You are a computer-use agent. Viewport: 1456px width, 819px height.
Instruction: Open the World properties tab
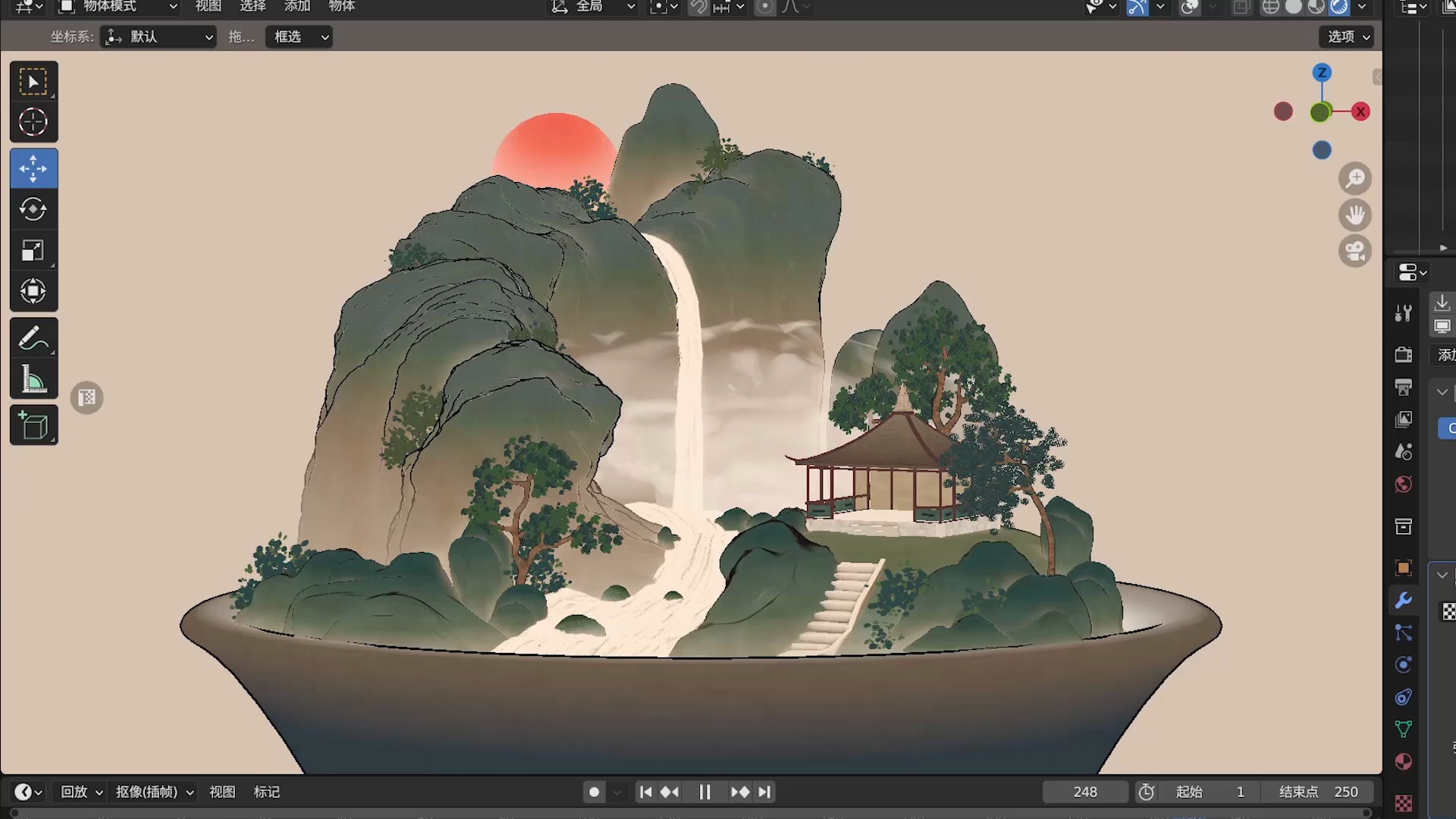pos(1404,484)
